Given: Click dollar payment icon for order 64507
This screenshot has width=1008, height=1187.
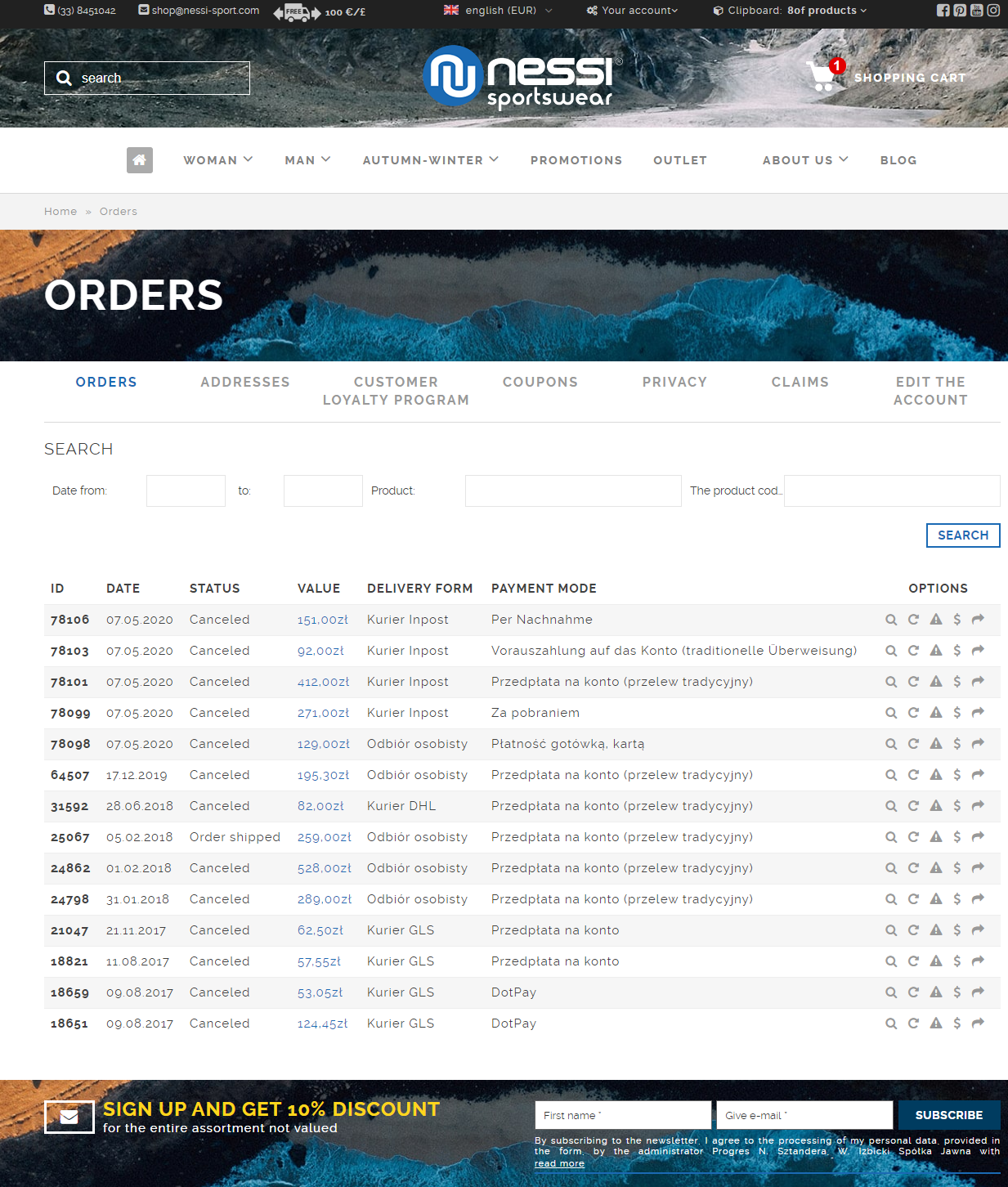Looking at the screenshot, I should [956, 775].
